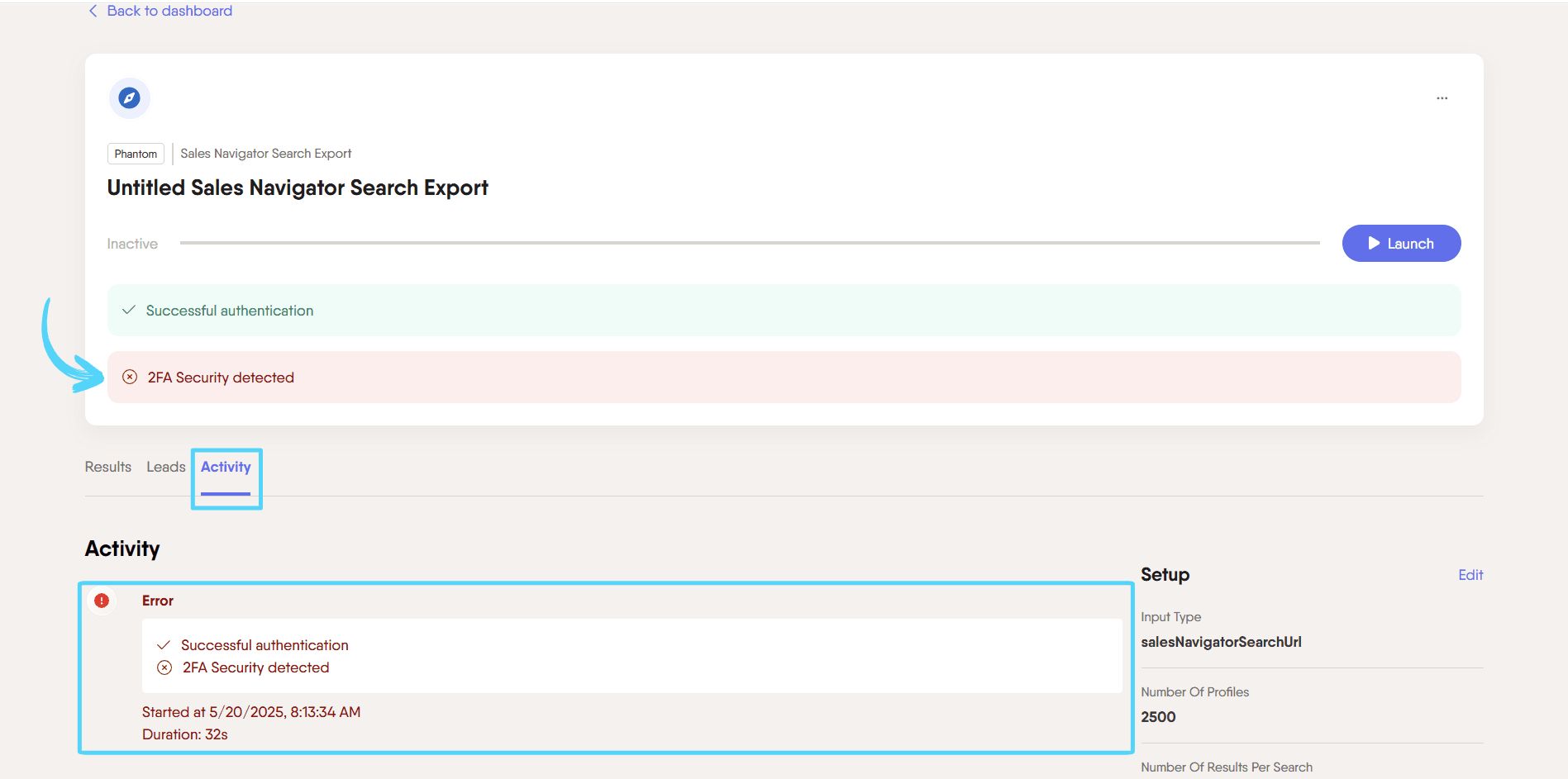Image resolution: width=1568 pixels, height=779 pixels.
Task: Click the red X icon in 2FA banner
Action: (130, 378)
